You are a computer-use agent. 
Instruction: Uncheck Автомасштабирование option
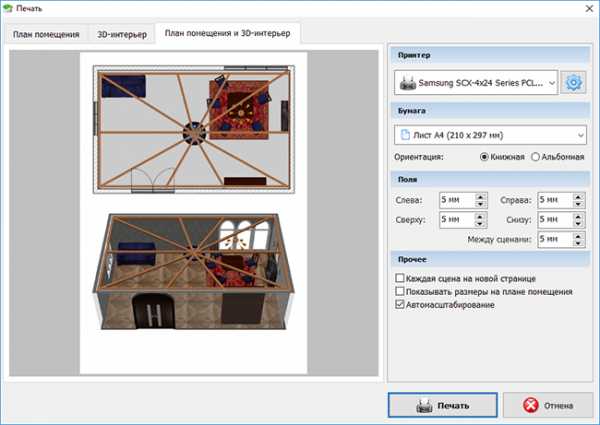tap(401, 304)
